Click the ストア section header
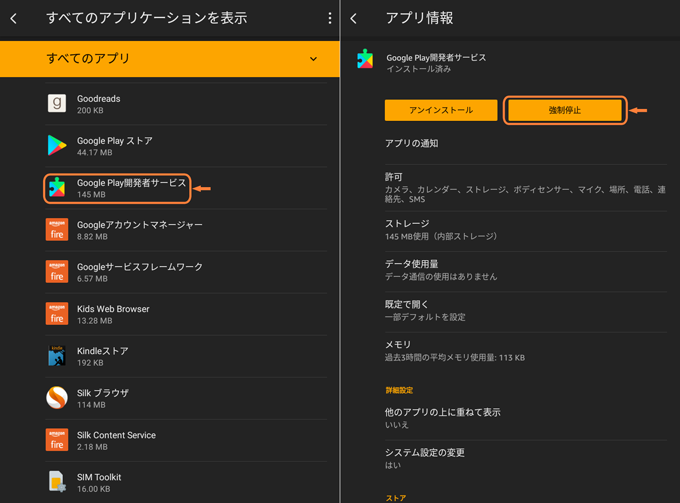This screenshot has width=680, height=503. [x=396, y=498]
